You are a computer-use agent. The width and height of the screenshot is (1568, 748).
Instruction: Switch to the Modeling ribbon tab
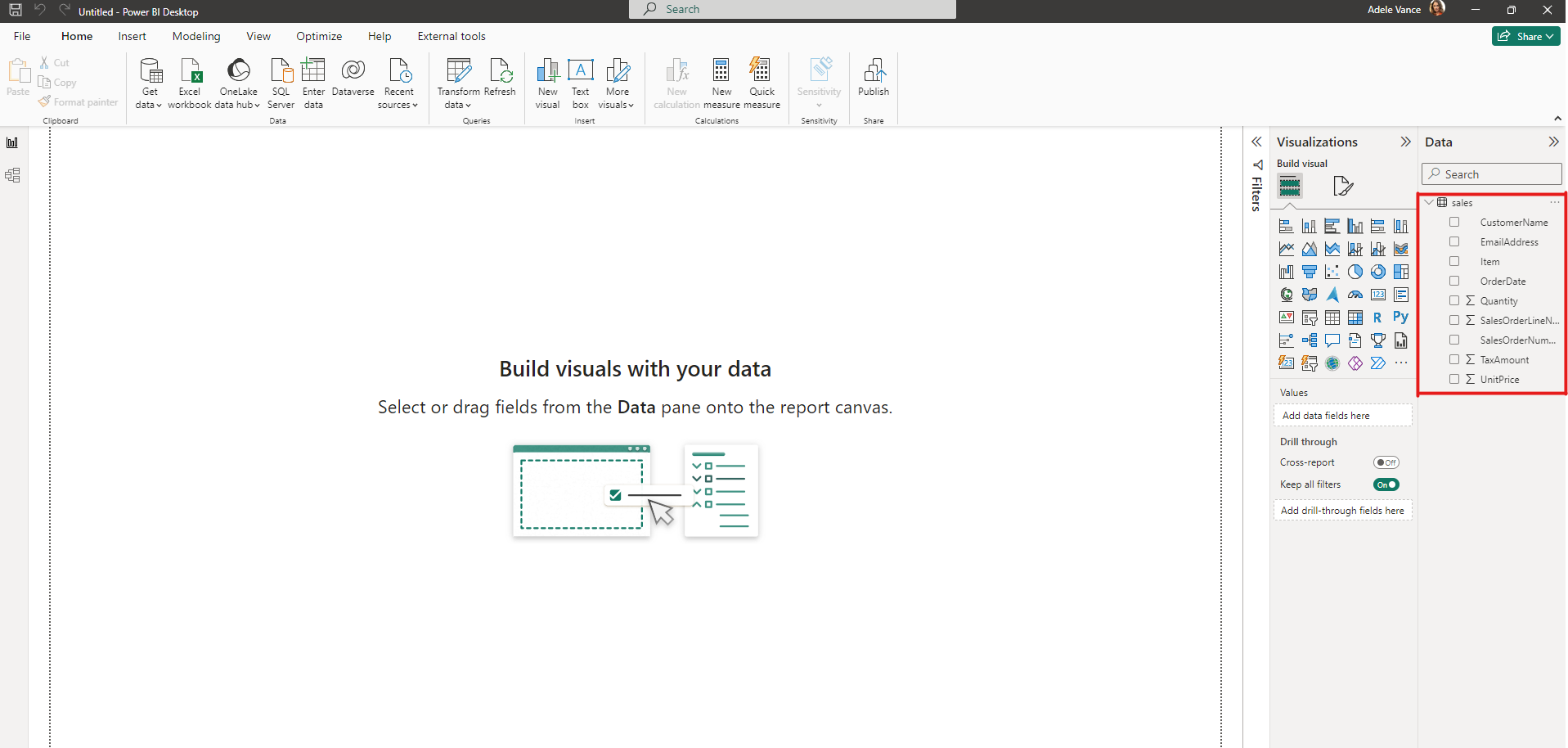[x=195, y=36]
